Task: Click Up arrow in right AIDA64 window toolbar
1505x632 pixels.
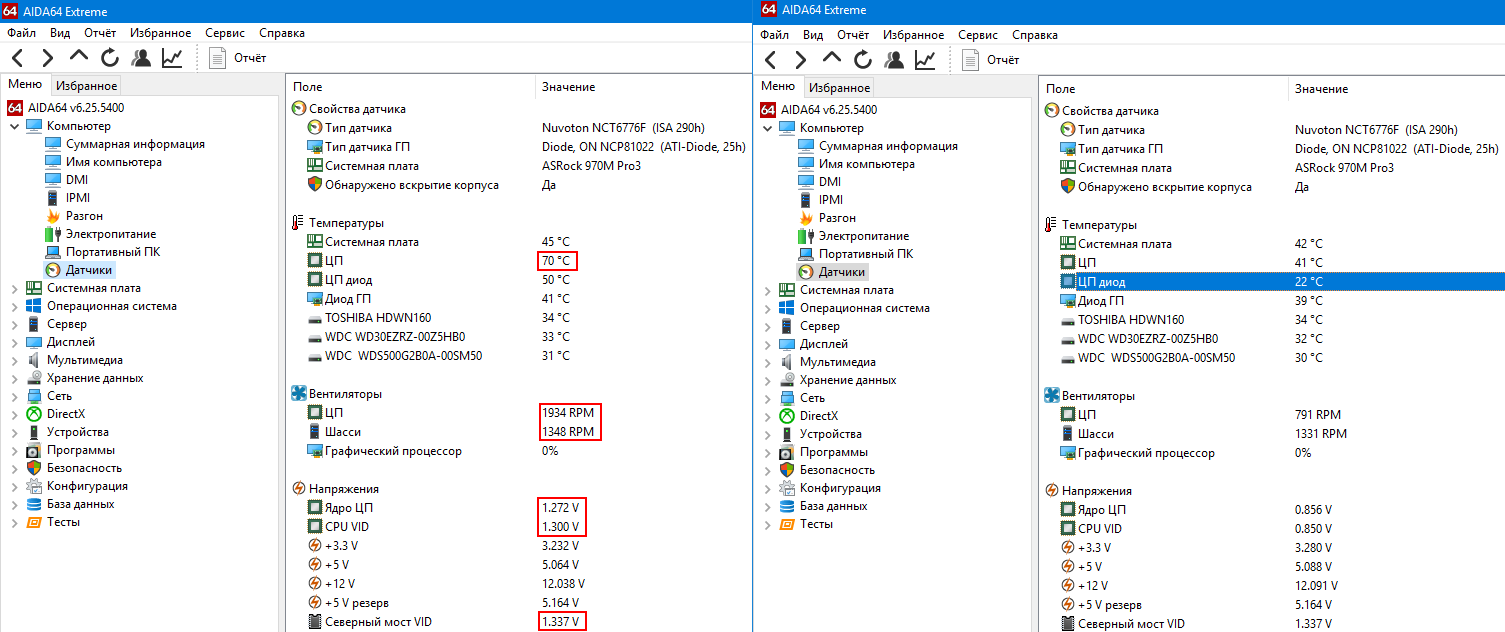Action: [x=832, y=60]
